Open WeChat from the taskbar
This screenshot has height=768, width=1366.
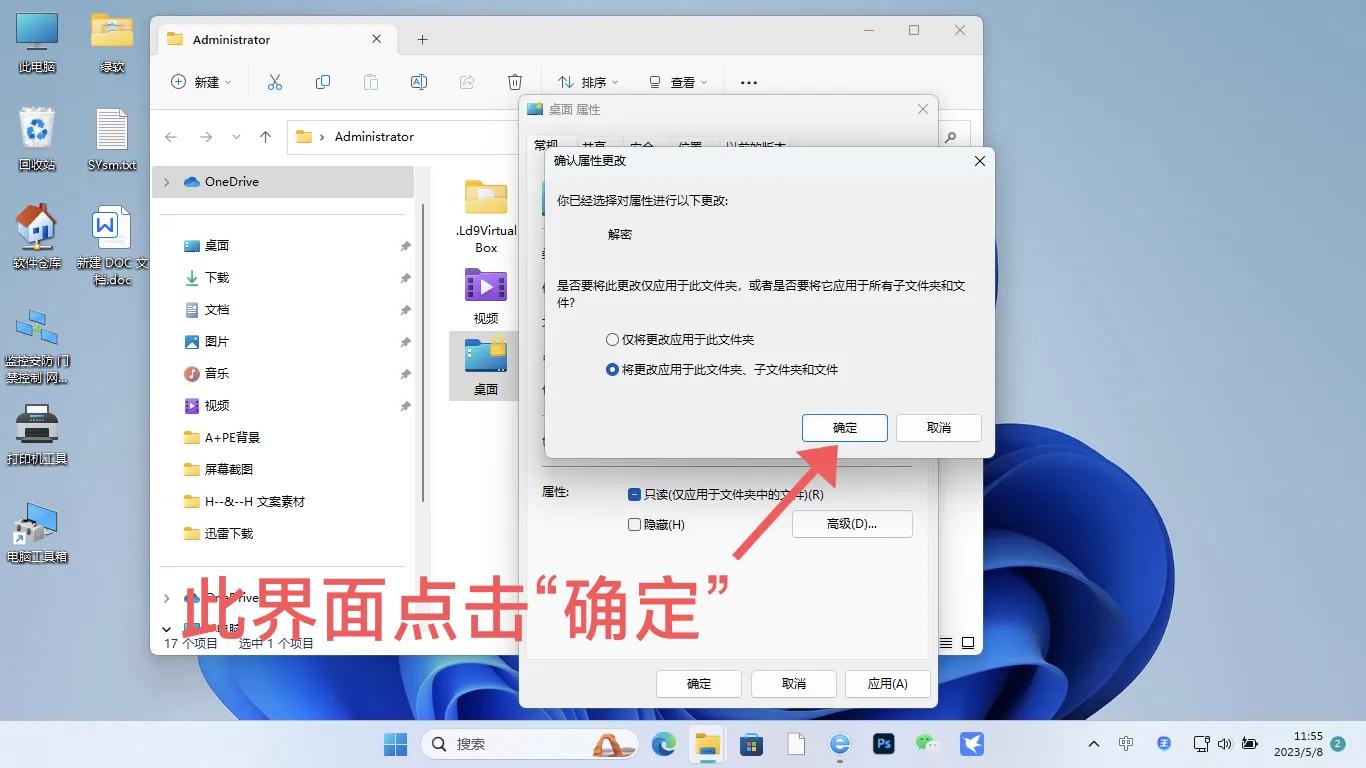click(927, 744)
